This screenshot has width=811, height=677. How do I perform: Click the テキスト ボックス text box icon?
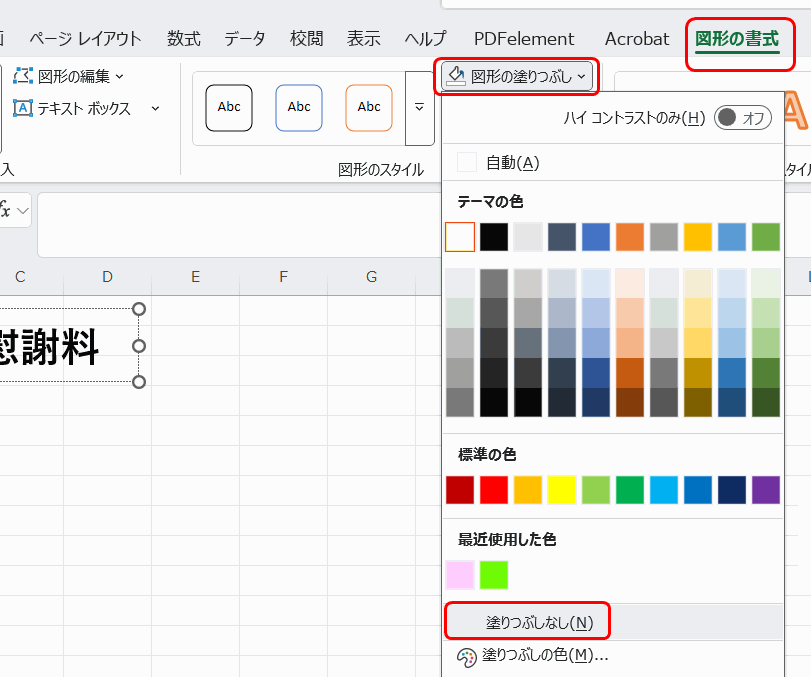23,108
